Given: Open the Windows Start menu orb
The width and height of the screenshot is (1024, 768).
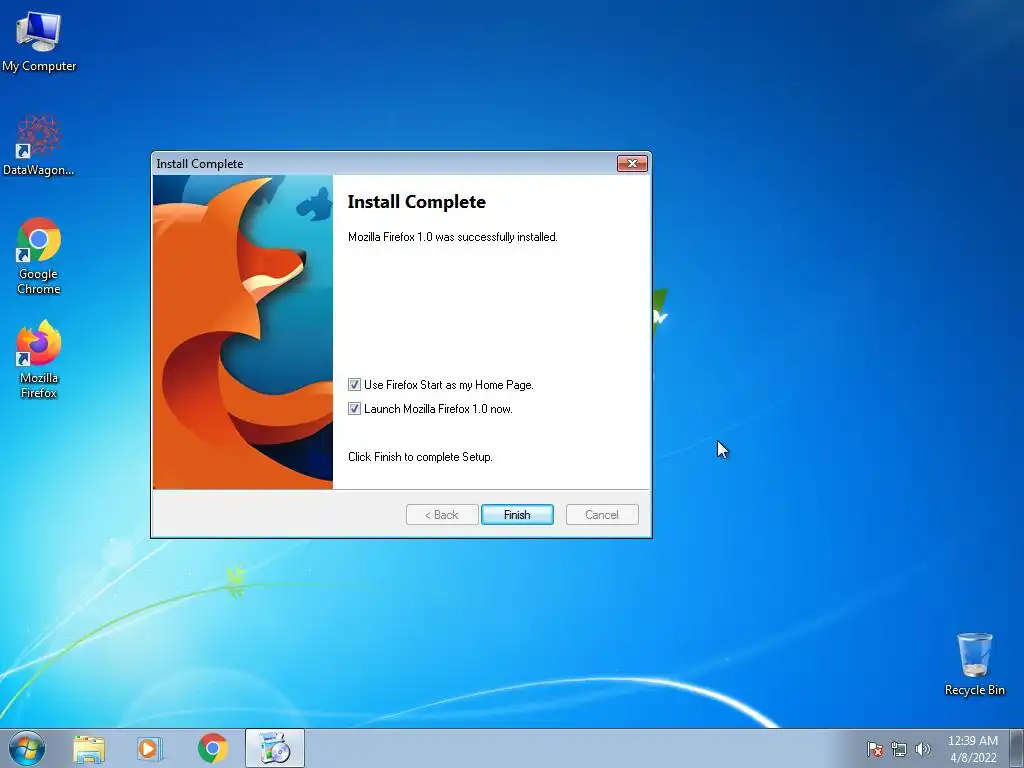Looking at the screenshot, I should [27, 748].
